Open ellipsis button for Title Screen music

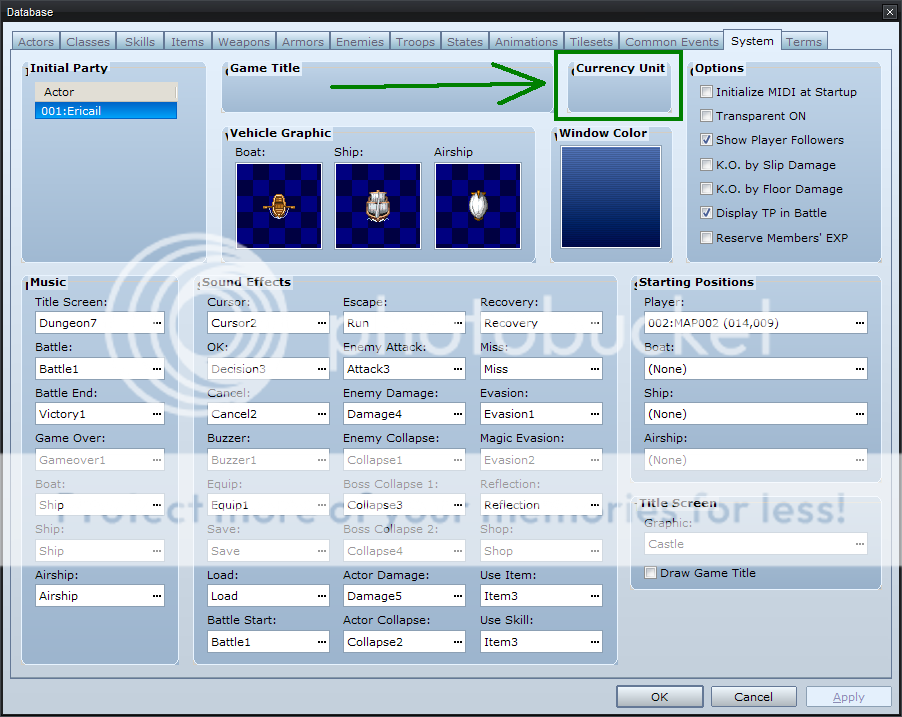[x=156, y=324]
